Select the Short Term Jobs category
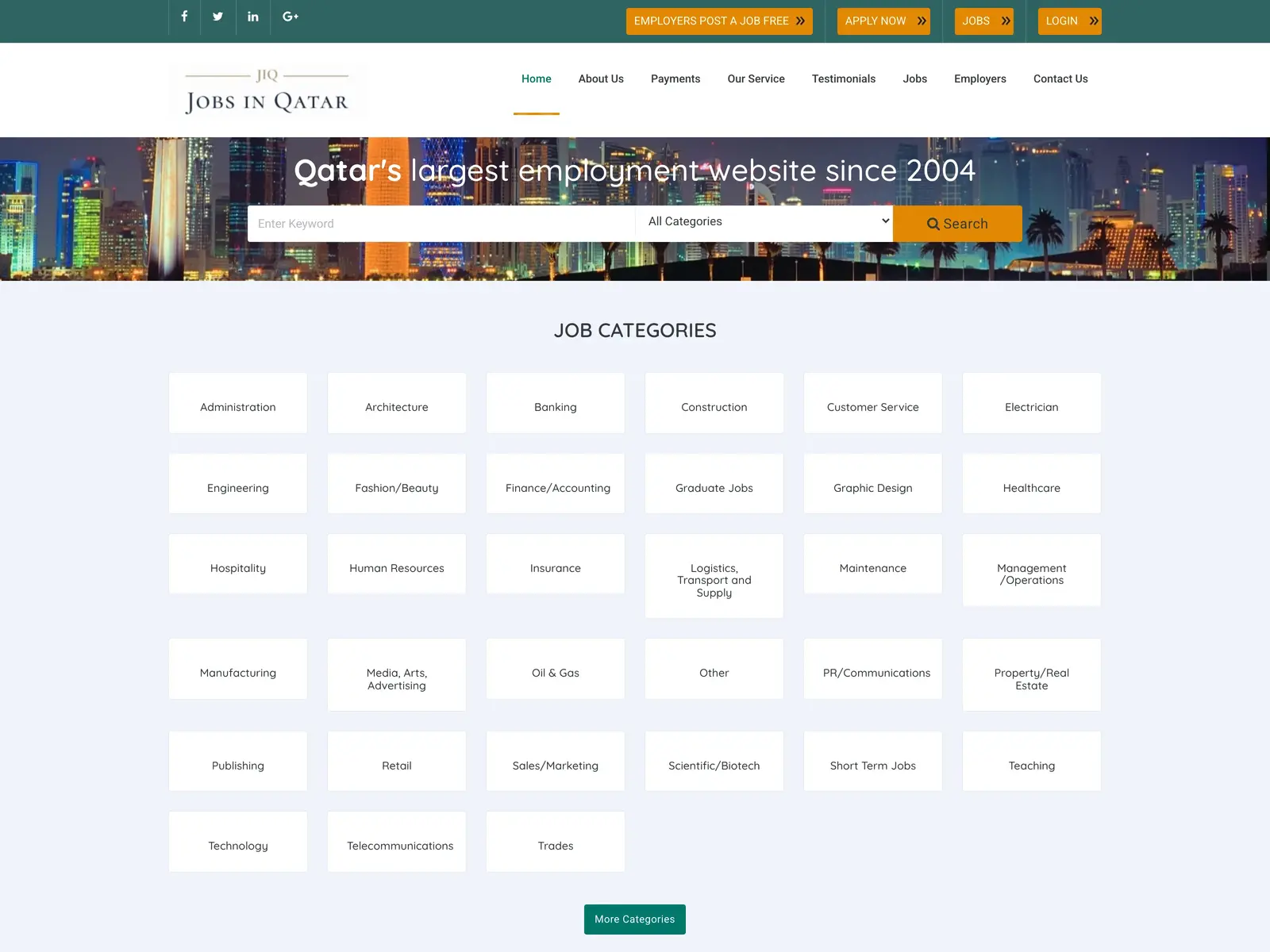The height and width of the screenshot is (952, 1270). (x=873, y=762)
